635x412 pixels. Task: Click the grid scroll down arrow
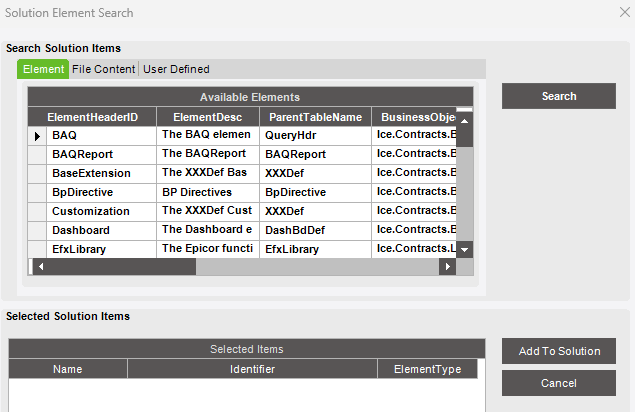464,248
